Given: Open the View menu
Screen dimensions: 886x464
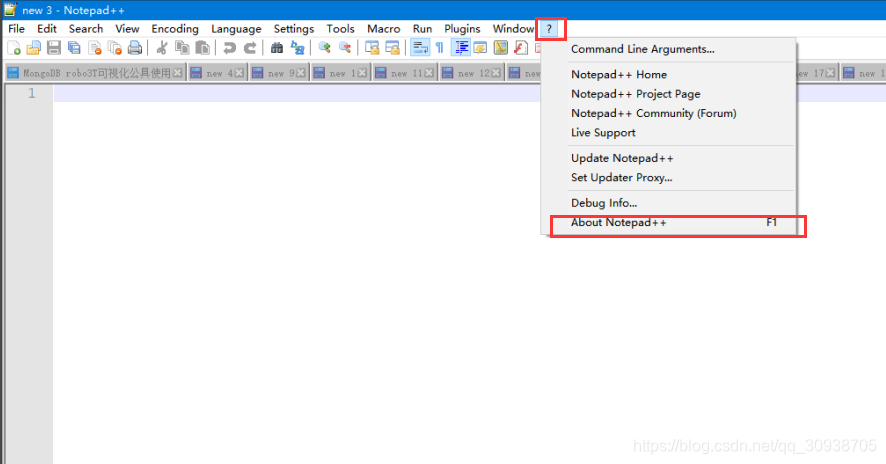Looking at the screenshot, I should (x=127, y=29).
